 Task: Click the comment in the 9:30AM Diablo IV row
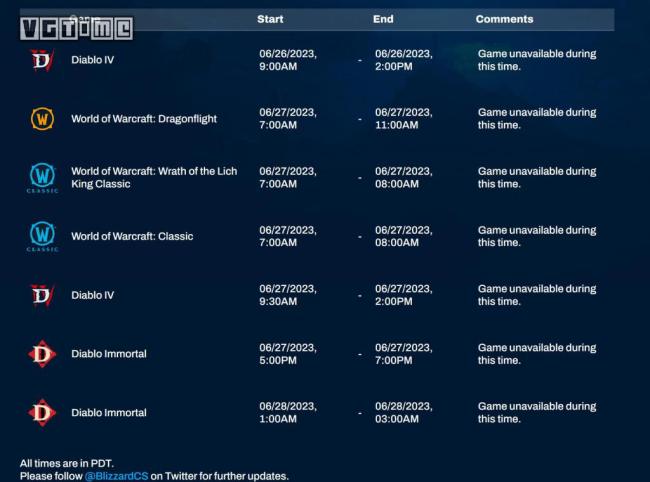[x=537, y=295]
